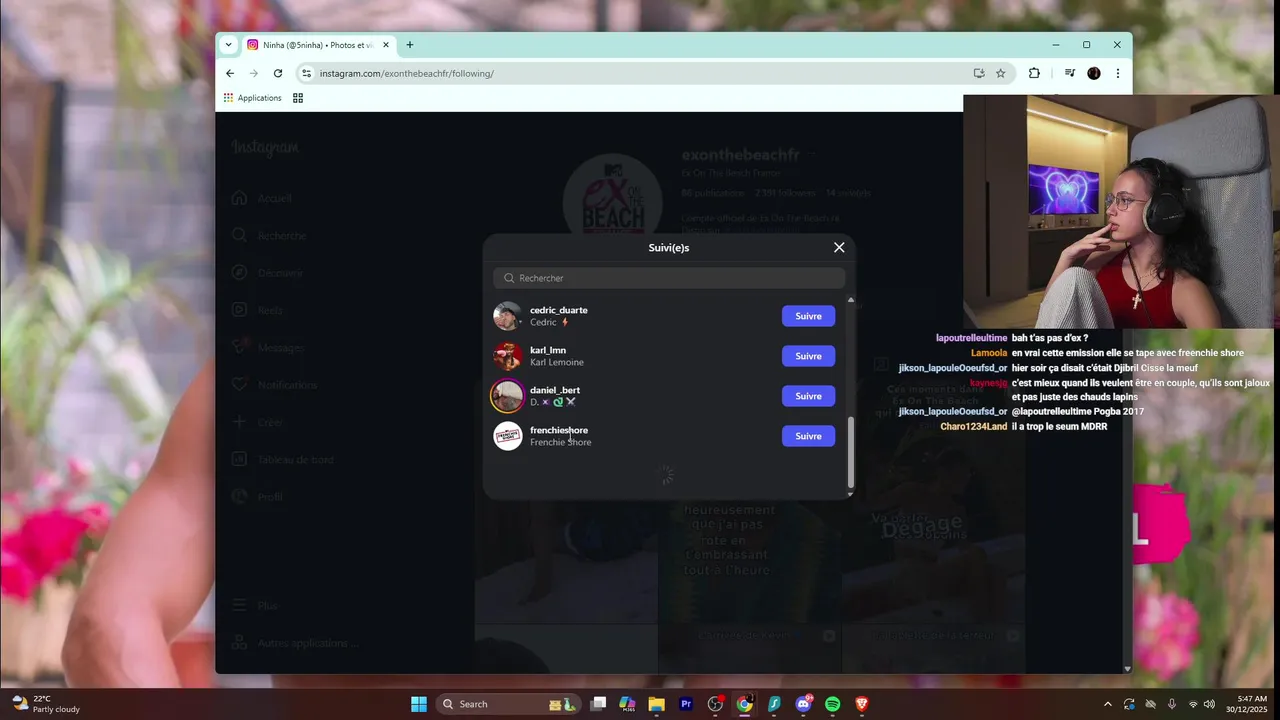Viewport: 1280px width, 720px height.
Task: Open karl_lmn profile avatar
Action: click(x=507, y=356)
